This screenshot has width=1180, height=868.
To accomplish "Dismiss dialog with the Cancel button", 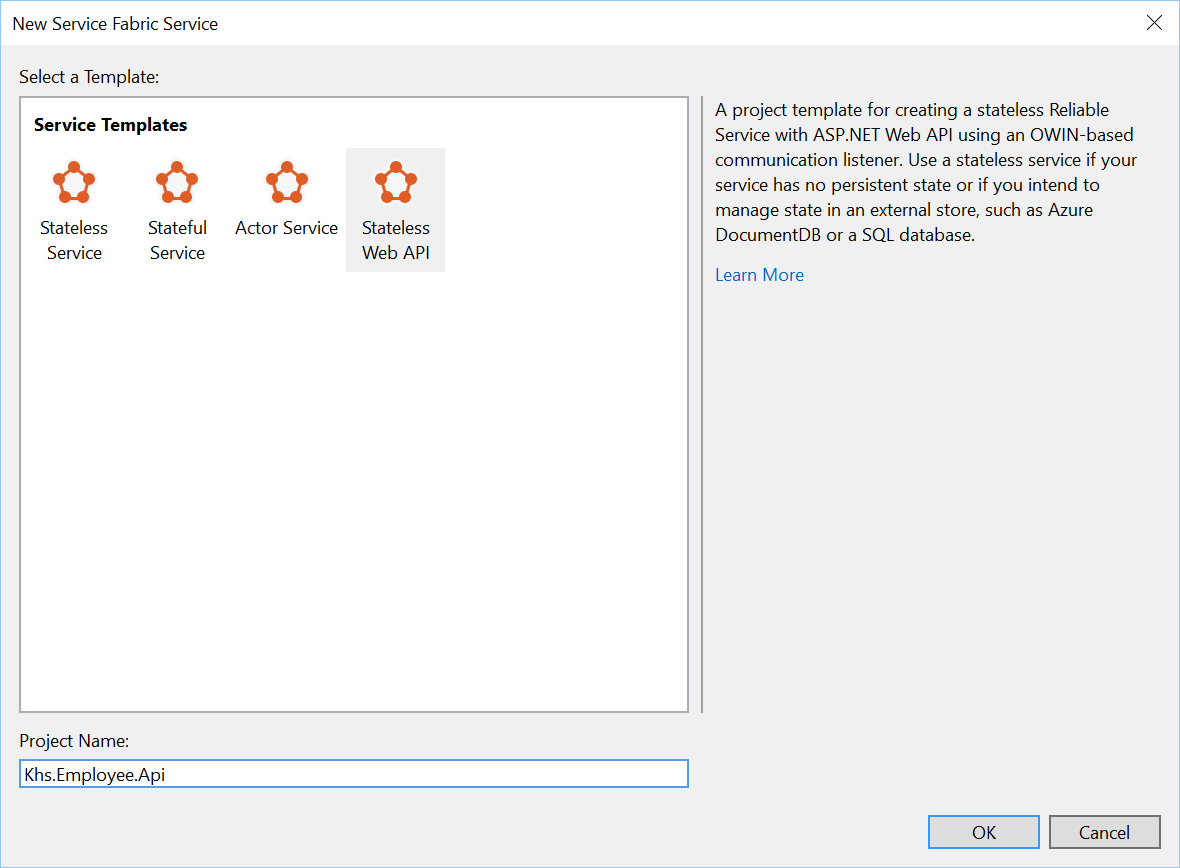I will pyautogui.click(x=1105, y=832).
